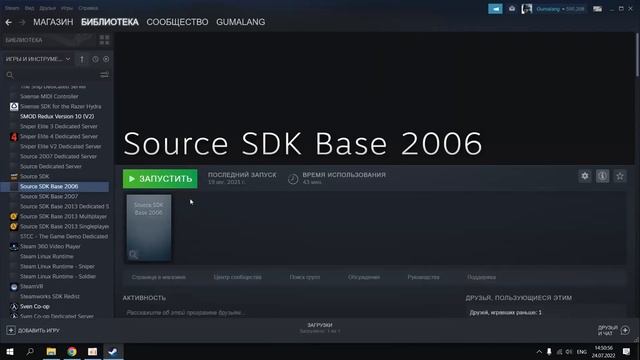
Task: Add Source SDK Base 2006 to favorites star
Action: 620,176
